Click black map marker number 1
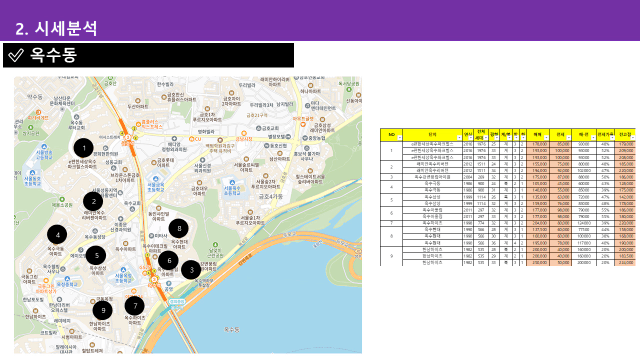The image size is (640, 360). tap(84, 148)
